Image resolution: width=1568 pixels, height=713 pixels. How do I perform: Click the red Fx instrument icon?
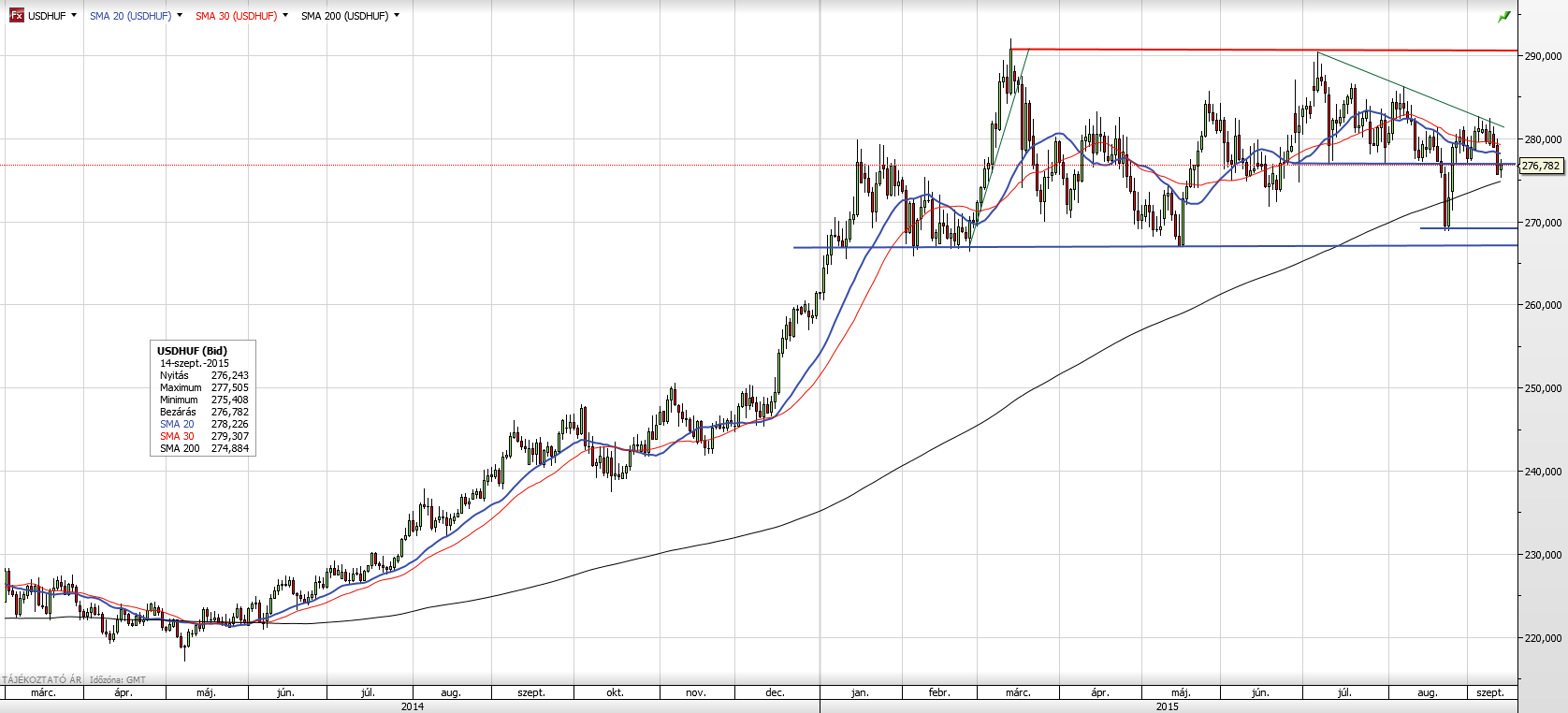tap(17, 15)
